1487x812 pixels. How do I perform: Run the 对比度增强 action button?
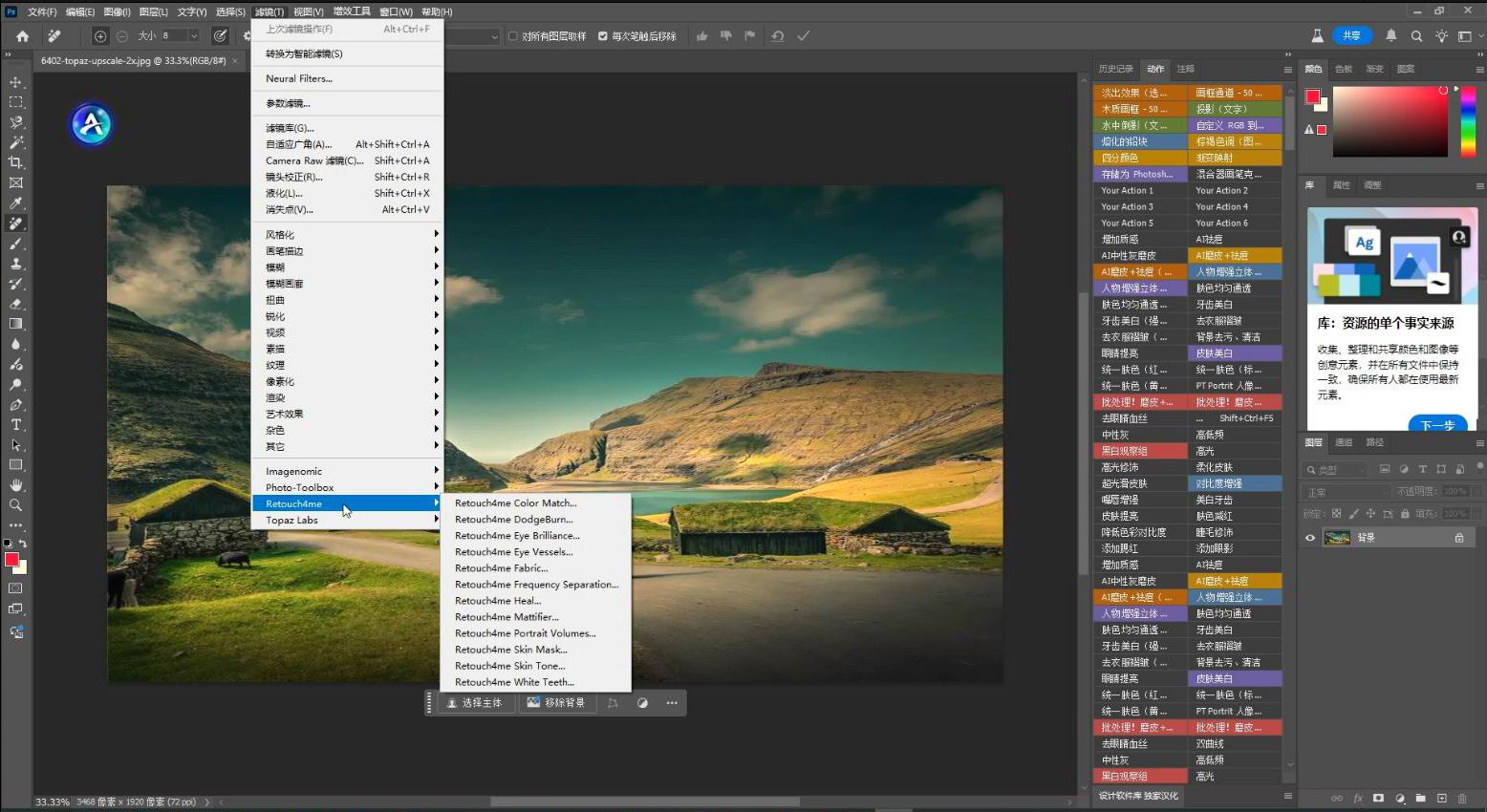click(x=1234, y=483)
